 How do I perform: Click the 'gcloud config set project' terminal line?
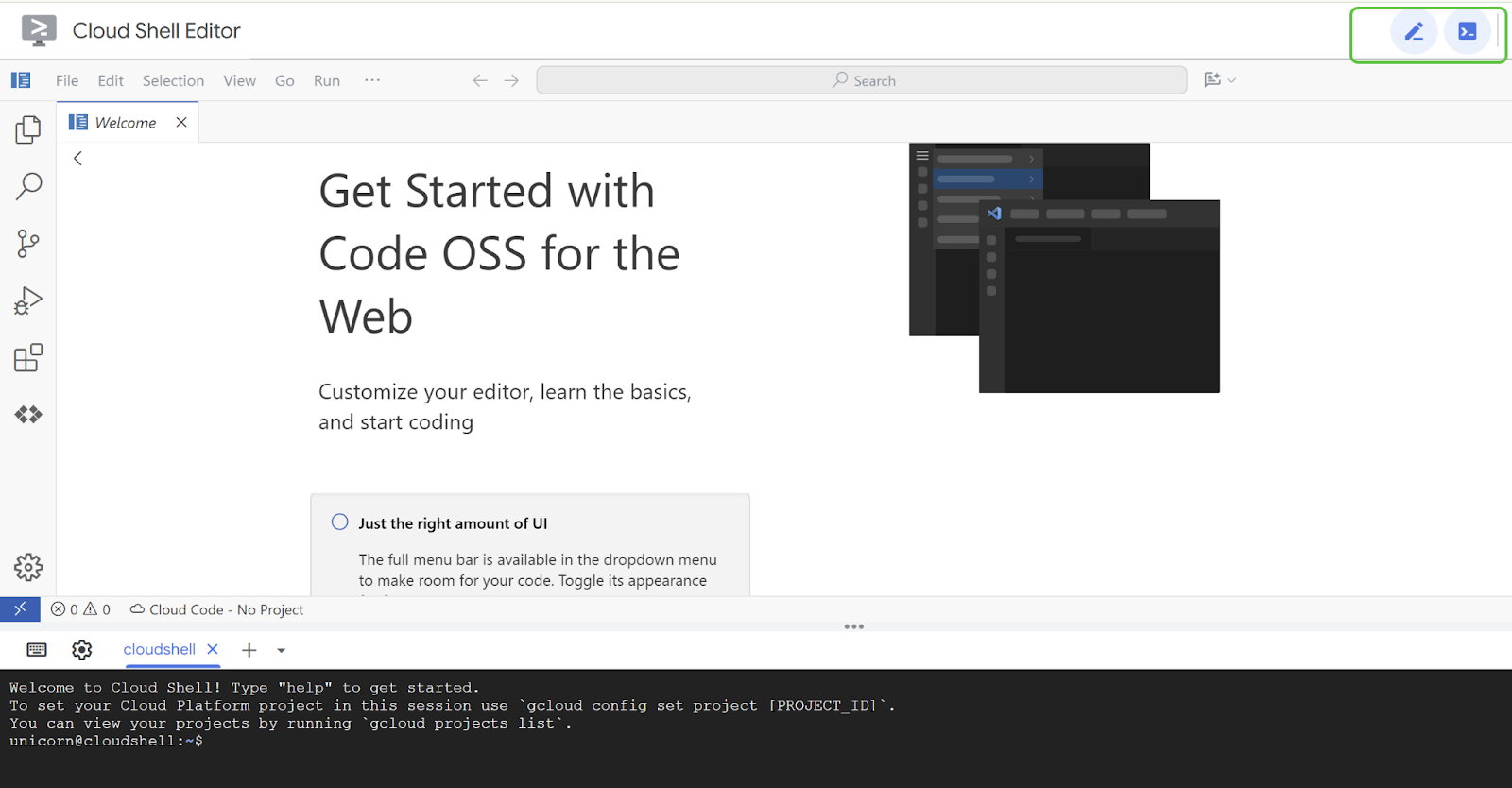pyautogui.click(x=453, y=705)
